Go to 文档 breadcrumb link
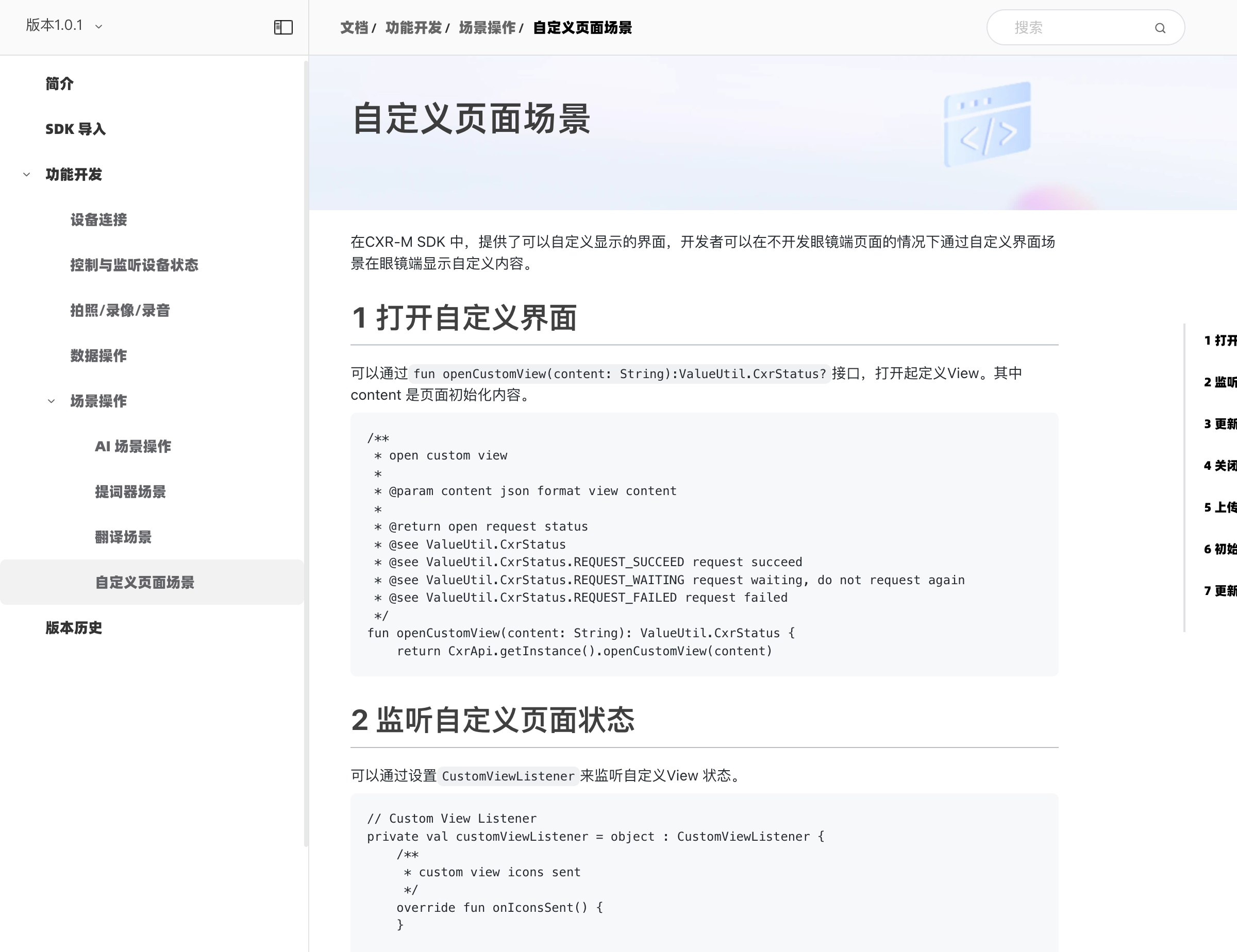 354,28
